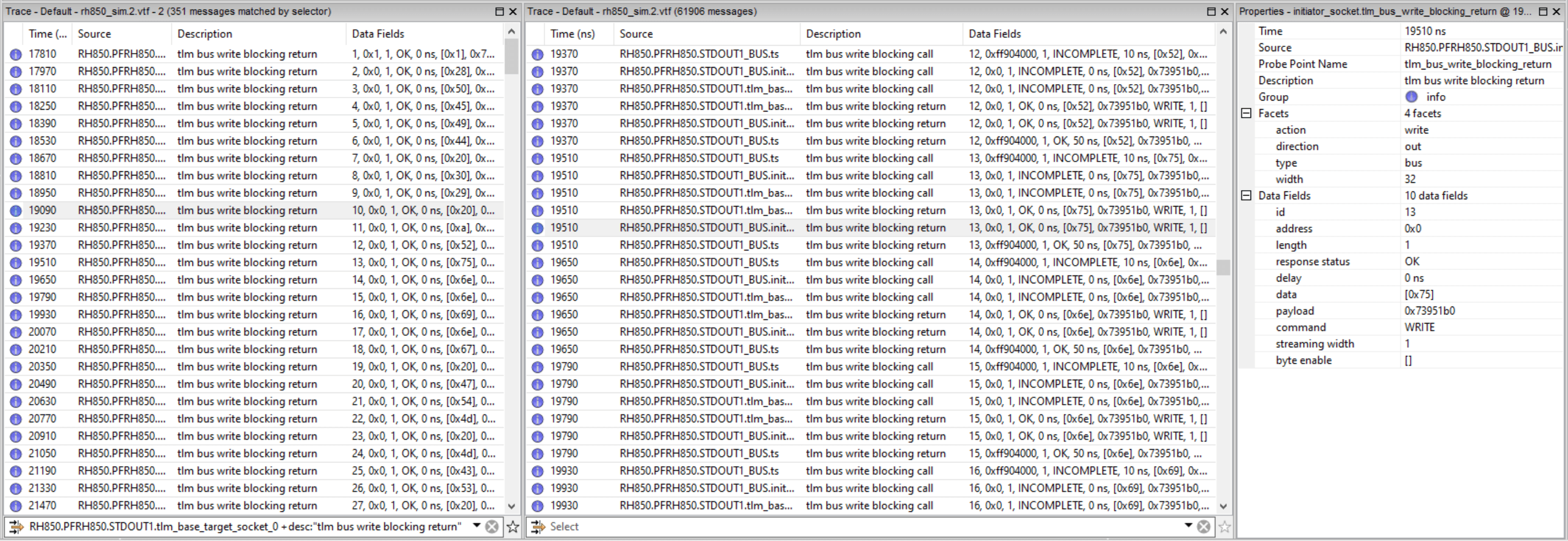Viewport: 1568px width, 541px height.
Task: Select the middle row 19650 STDOUT1_BUS.ts blocking call
Action: (871, 263)
